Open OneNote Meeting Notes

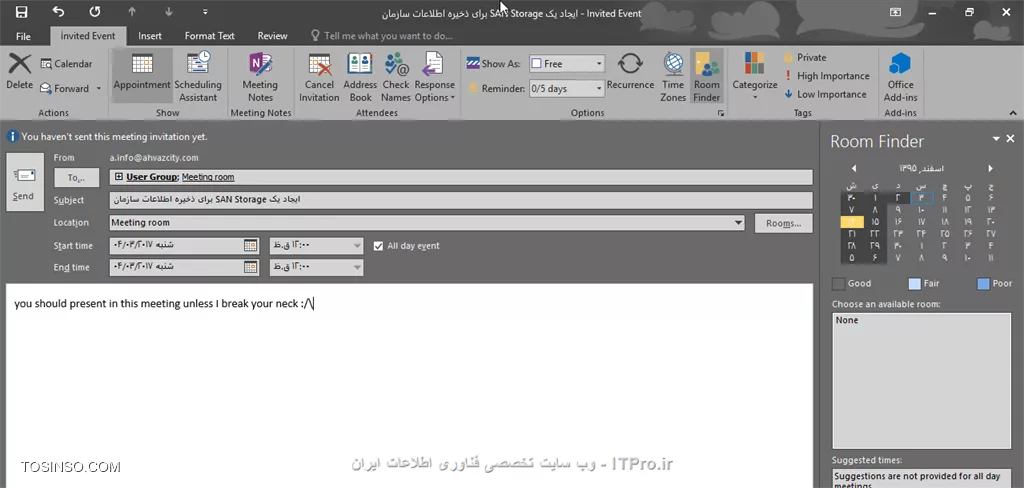pos(260,76)
